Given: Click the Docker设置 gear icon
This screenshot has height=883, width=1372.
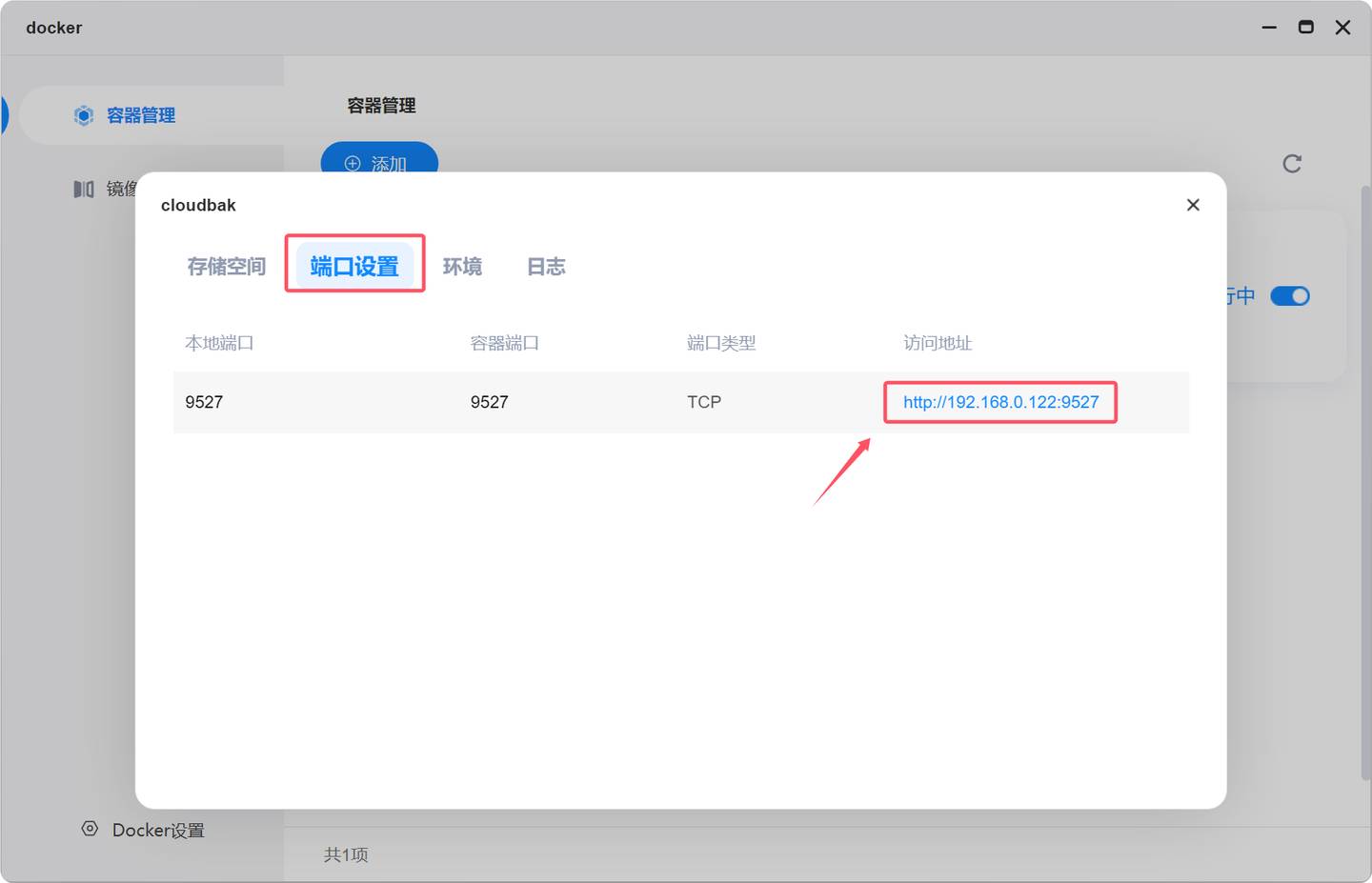Looking at the screenshot, I should click(90, 829).
